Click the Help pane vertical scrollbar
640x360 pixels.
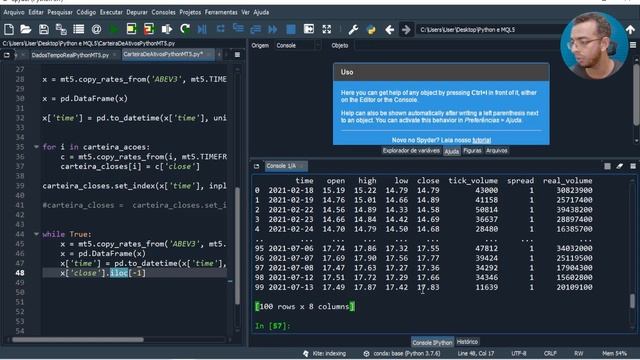[636, 94]
